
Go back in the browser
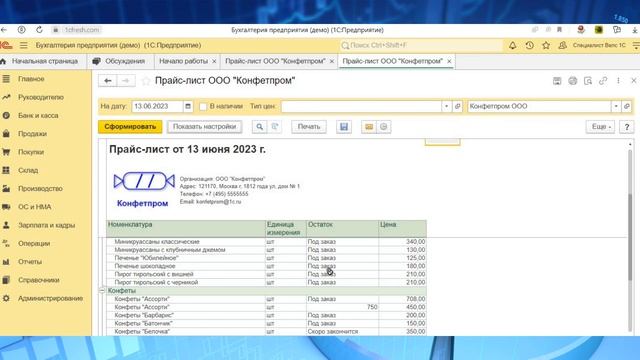(4, 30)
